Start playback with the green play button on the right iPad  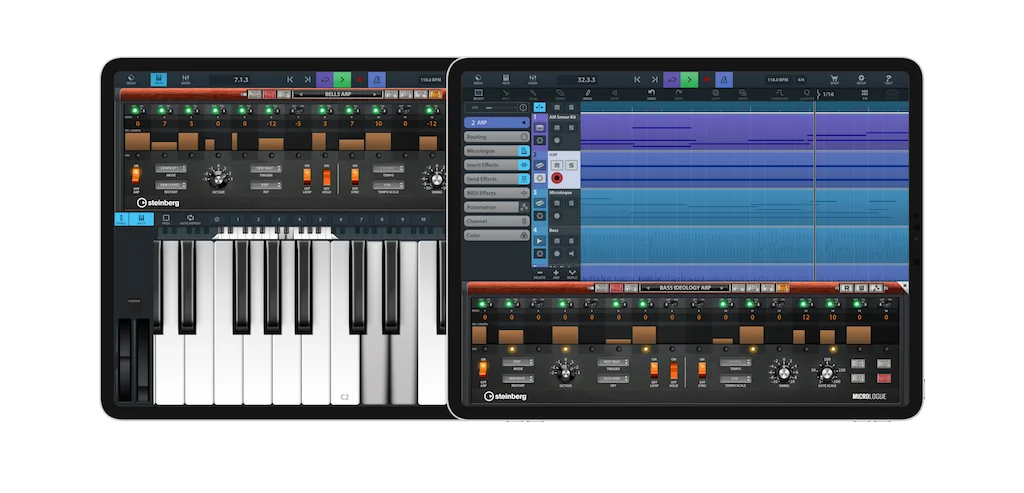coord(689,80)
